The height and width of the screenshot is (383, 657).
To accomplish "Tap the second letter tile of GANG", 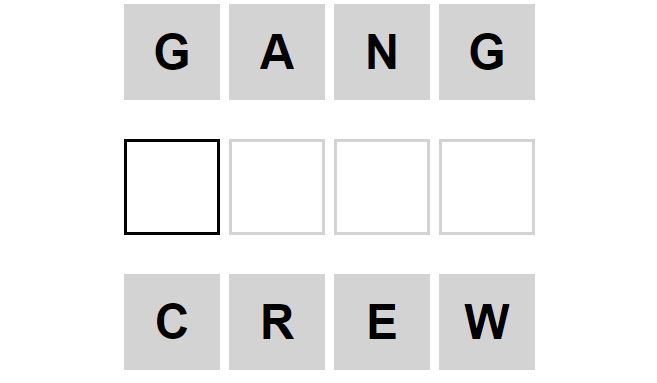I will click(x=277, y=52).
